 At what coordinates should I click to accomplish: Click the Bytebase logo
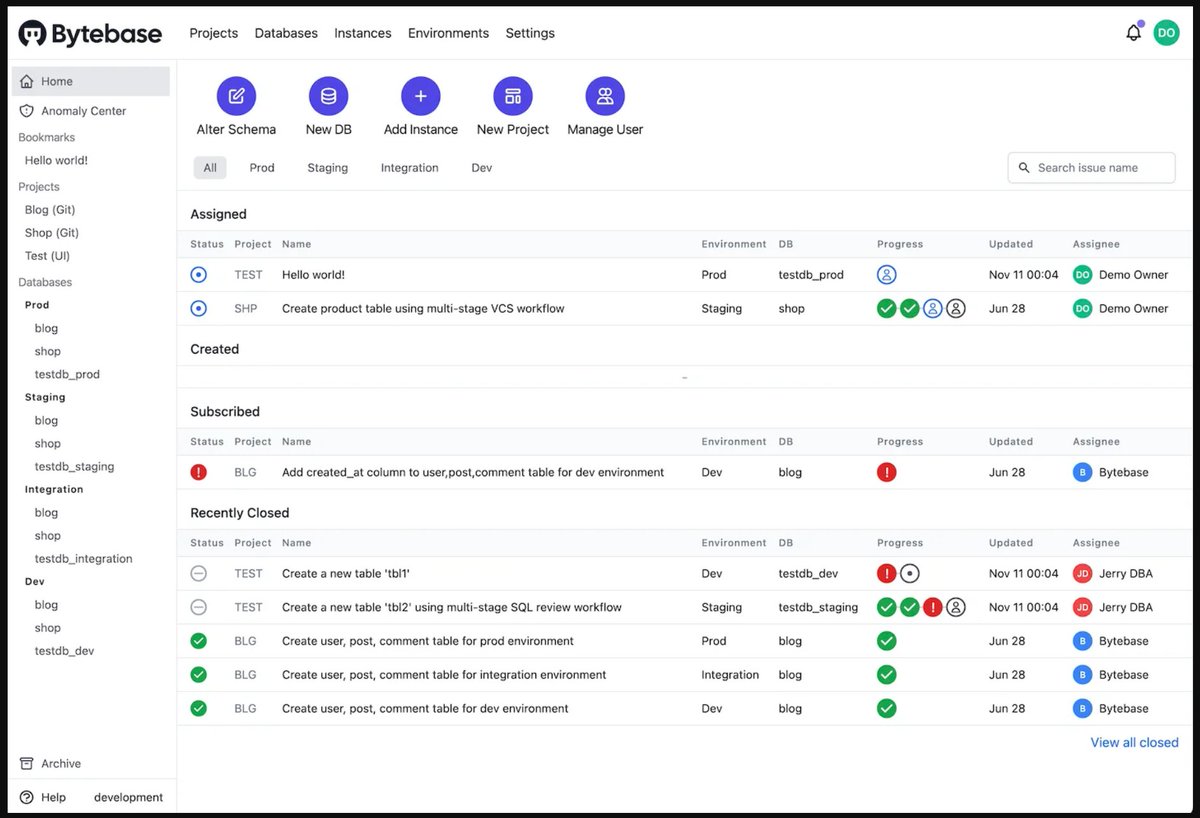pos(90,33)
